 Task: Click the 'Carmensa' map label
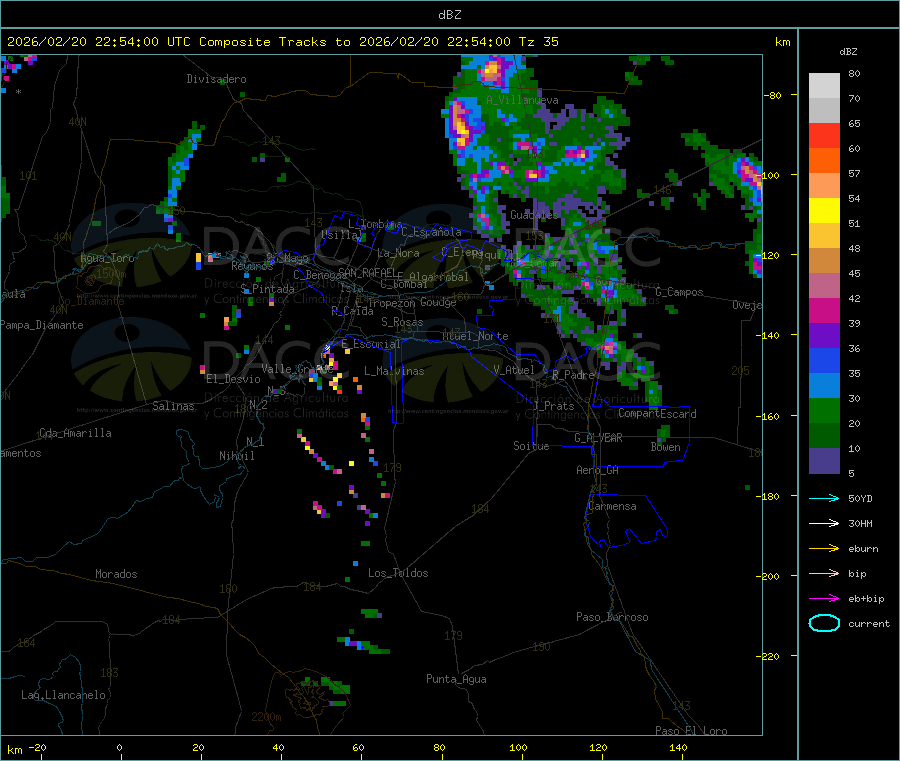(612, 506)
